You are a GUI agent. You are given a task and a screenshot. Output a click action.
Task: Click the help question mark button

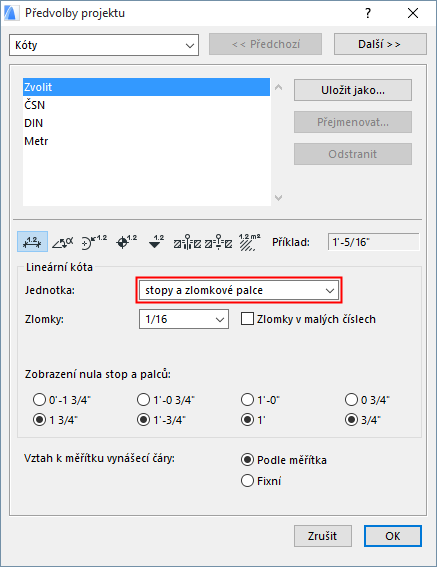(368, 13)
